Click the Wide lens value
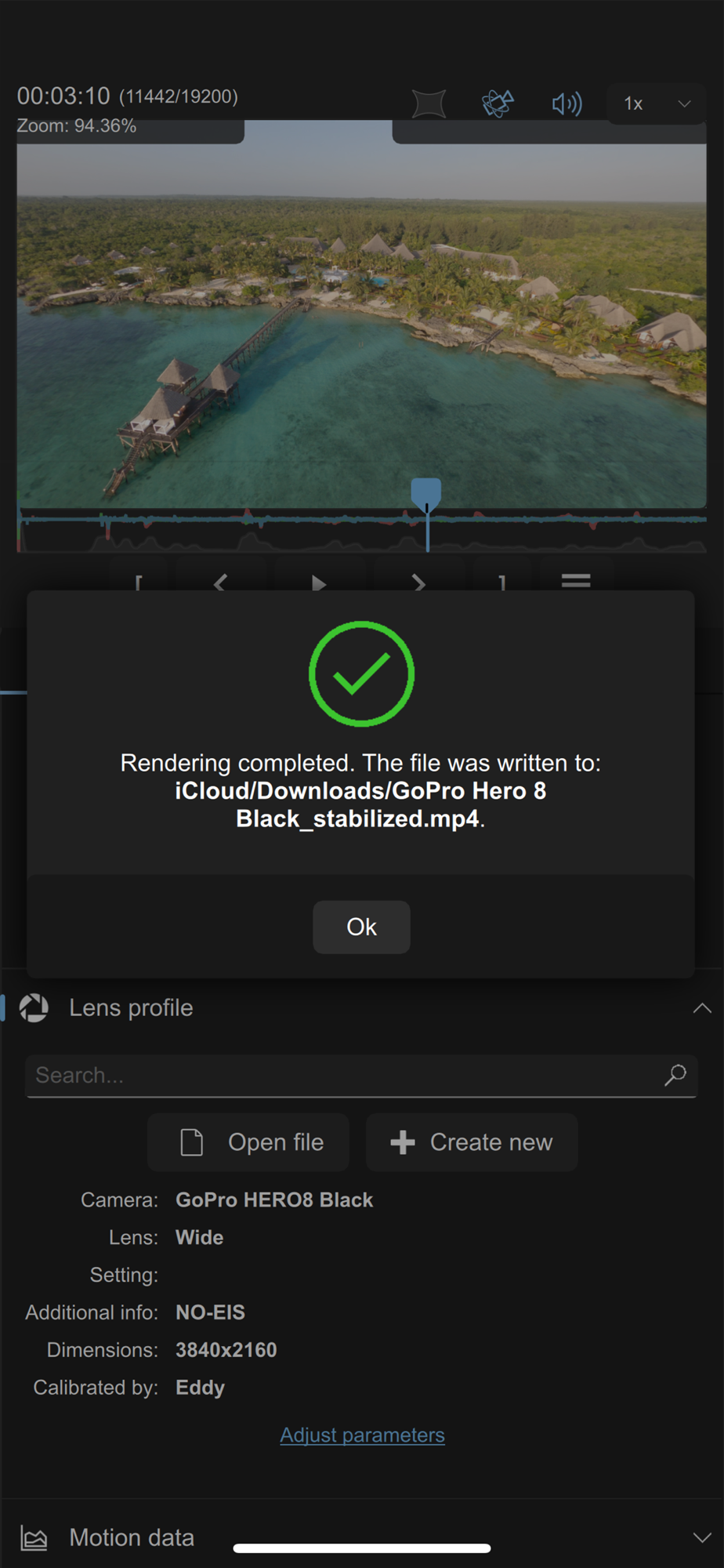Viewport: 724px width, 1568px height. click(x=199, y=1237)
